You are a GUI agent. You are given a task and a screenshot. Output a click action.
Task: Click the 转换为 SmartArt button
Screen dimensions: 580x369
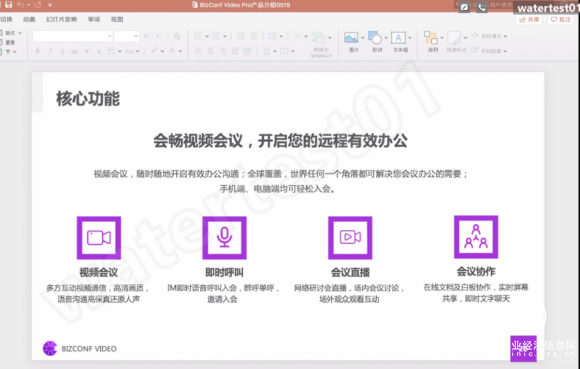click(x=321, y=45)
